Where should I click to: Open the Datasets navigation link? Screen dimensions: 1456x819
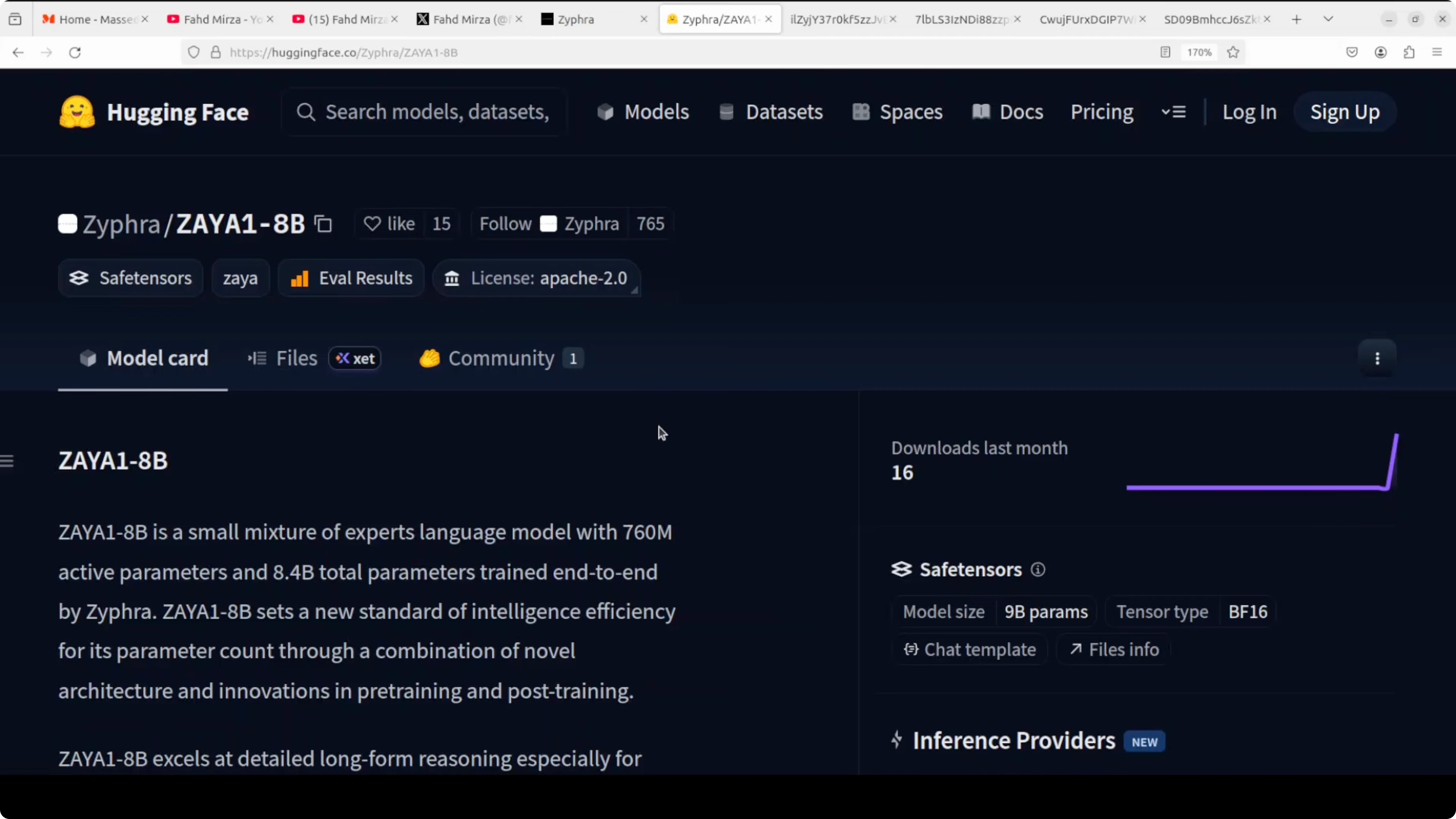[x=771, y=112]
